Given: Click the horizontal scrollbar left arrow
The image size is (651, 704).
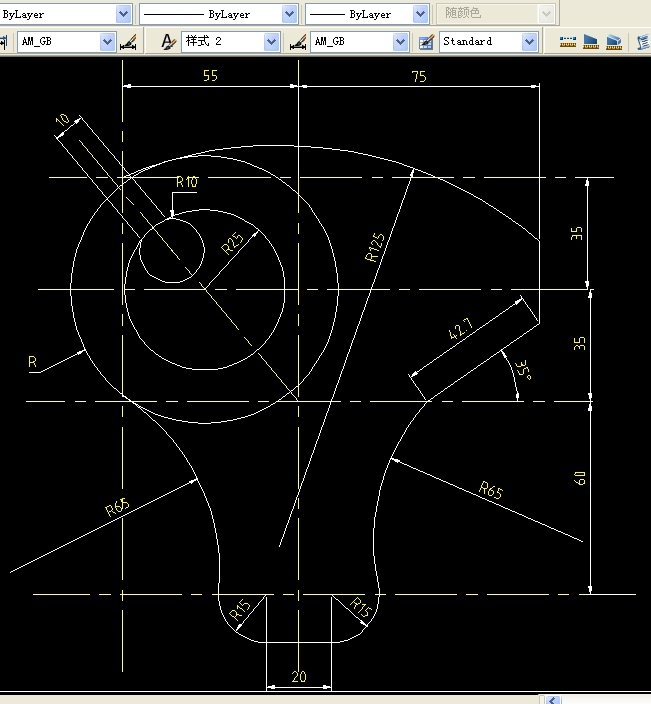Looking at the screenshot, I should (554, 700).
